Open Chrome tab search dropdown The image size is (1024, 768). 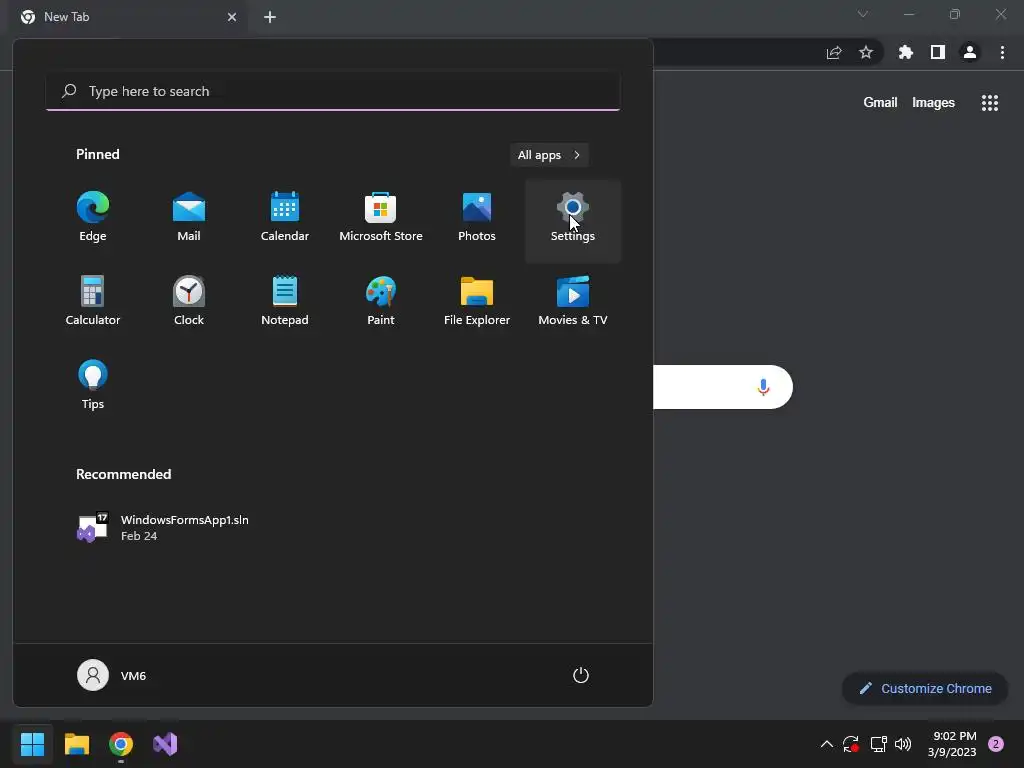tap(863, 14)
